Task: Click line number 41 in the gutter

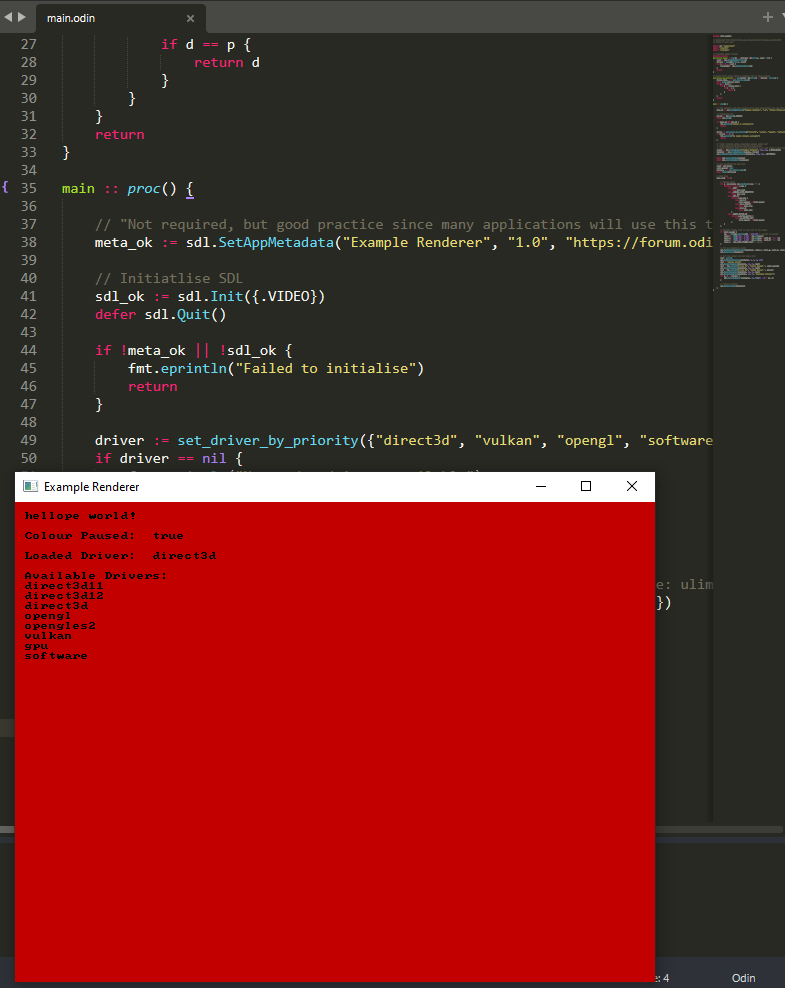Action: coord(27,296)
